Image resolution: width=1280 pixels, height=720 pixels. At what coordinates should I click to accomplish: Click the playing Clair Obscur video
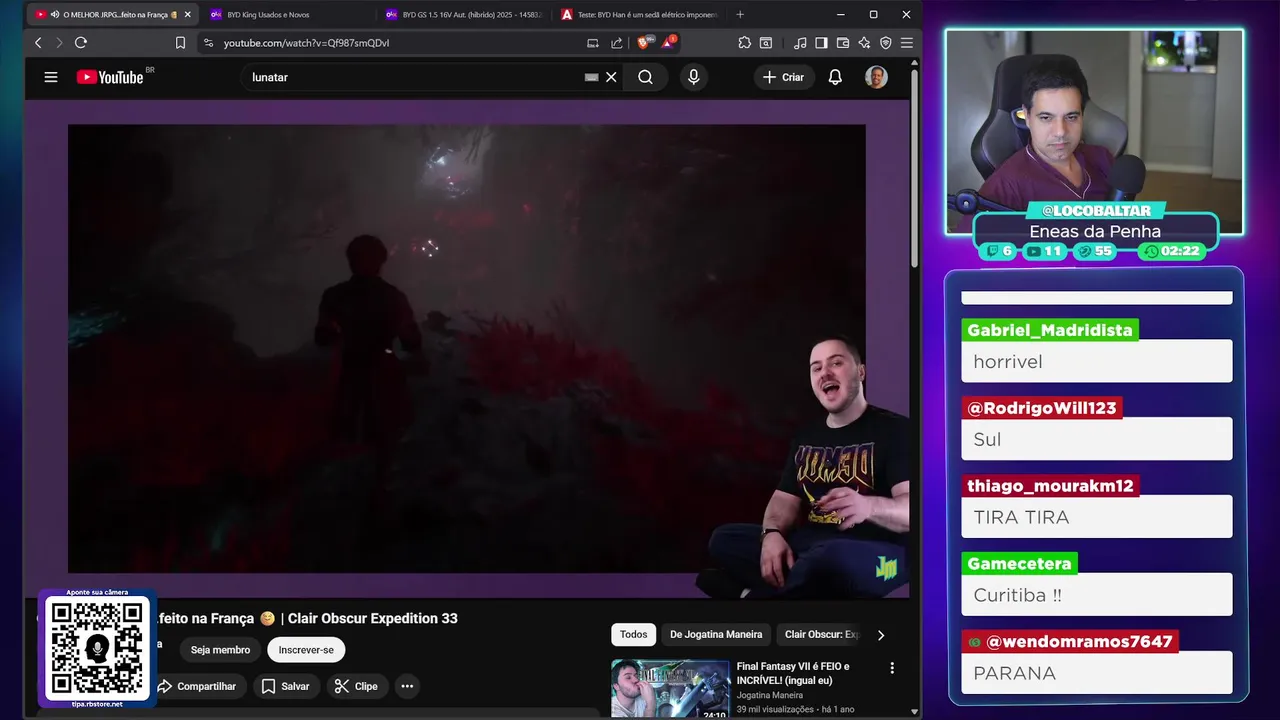[466, 348]
